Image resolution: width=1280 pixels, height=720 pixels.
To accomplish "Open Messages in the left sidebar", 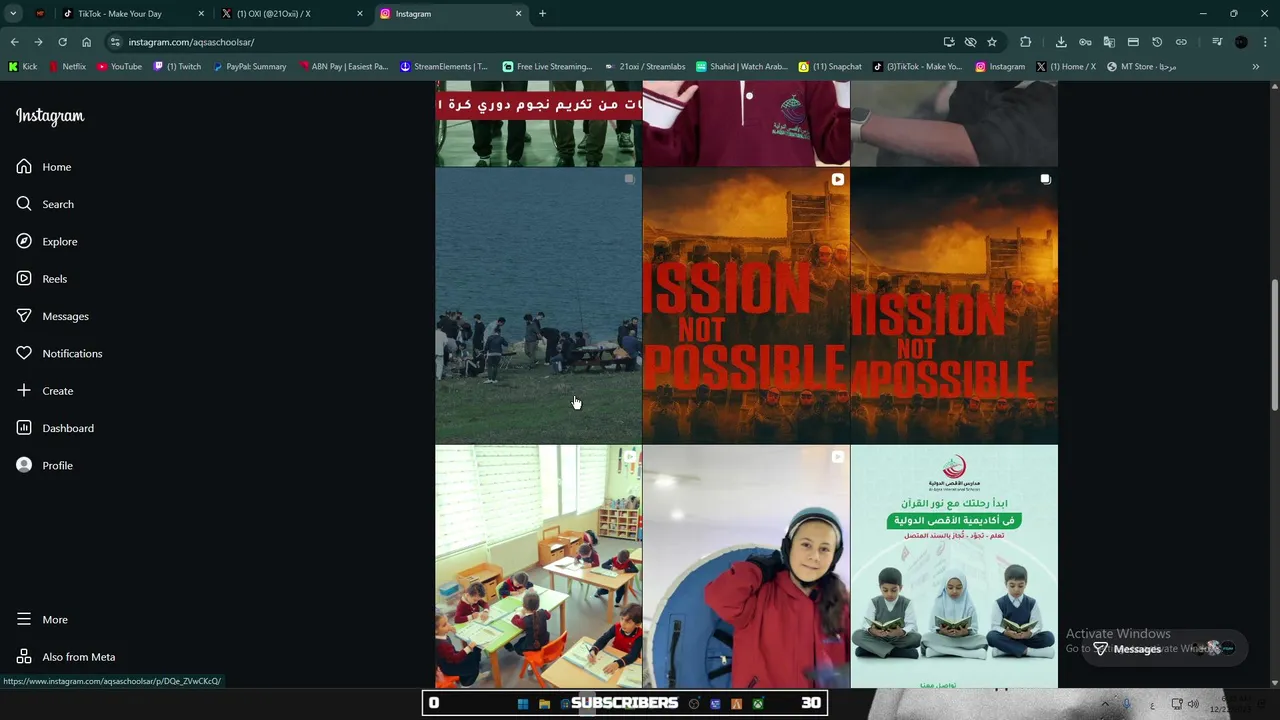I will (x=52, y=316).
